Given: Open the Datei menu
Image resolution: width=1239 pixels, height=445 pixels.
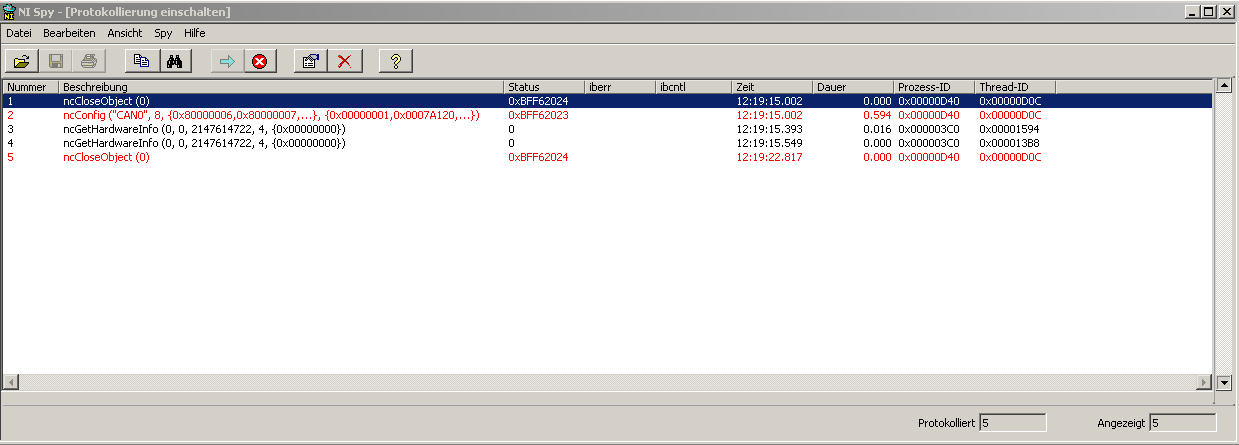Looking at the screenshot, I should (19, 33).
